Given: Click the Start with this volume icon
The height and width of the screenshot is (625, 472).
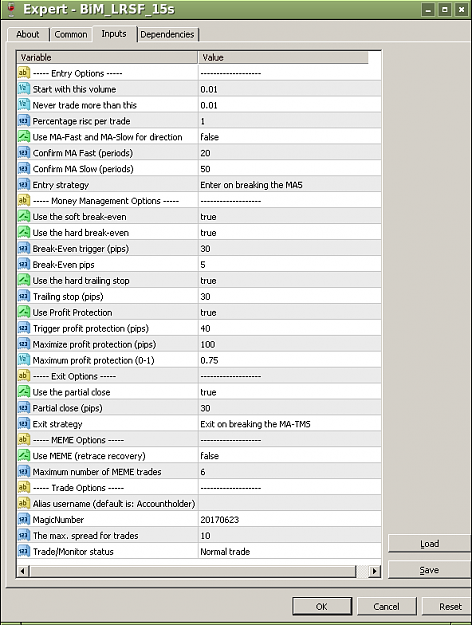Looking at the screenshot, I should (24, 89).
